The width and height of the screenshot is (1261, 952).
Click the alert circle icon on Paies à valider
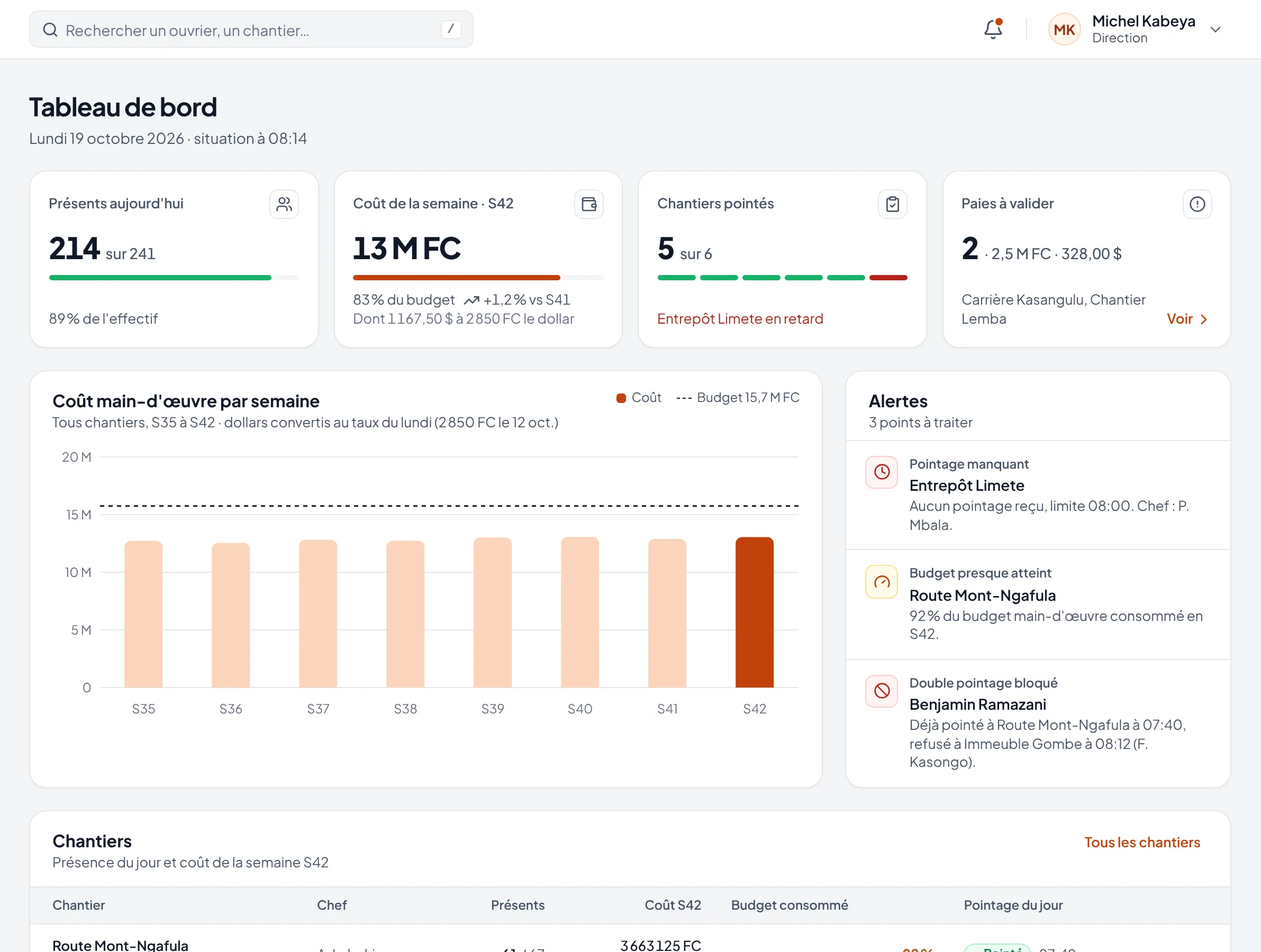coord(1196,204)
